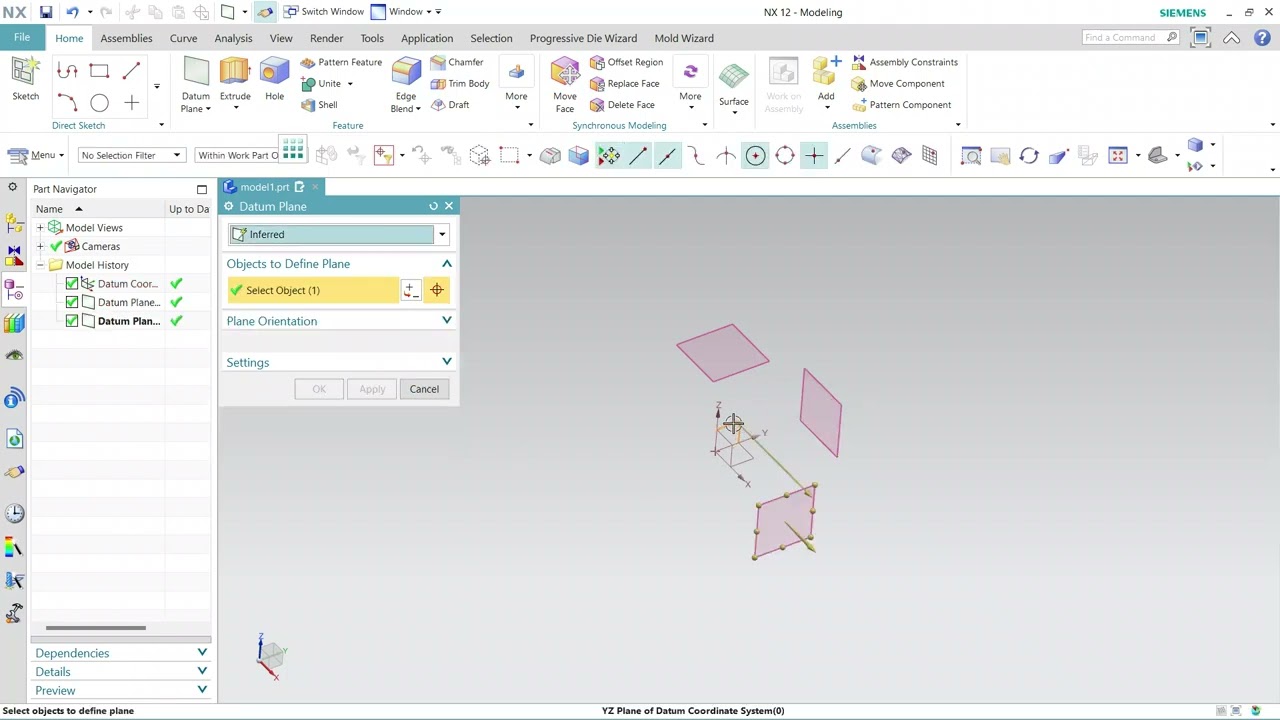Click the Part Navigator horizontal scrollbar
Viewport: 1280px width, 720px height.
pyautogui.click(x=96, y=628)
